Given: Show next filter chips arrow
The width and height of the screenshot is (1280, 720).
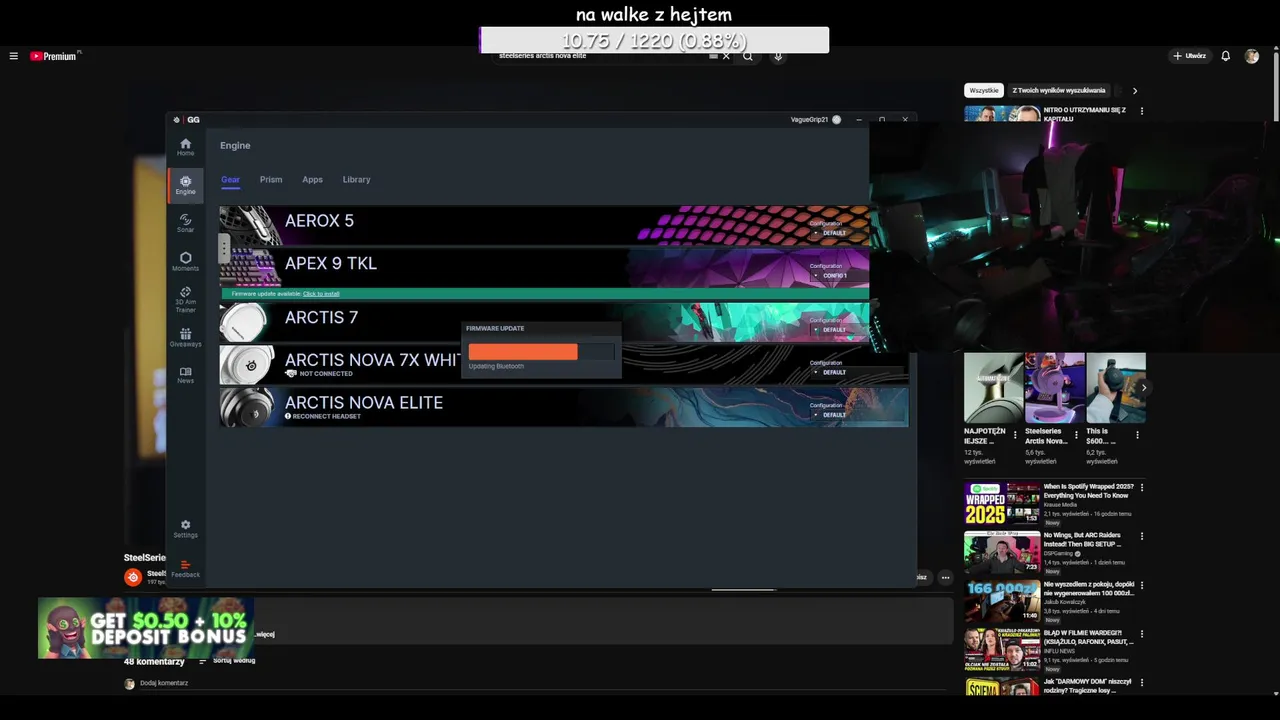Looking at the screenshot, I should pyautogui.click(x=1134, y=91).
